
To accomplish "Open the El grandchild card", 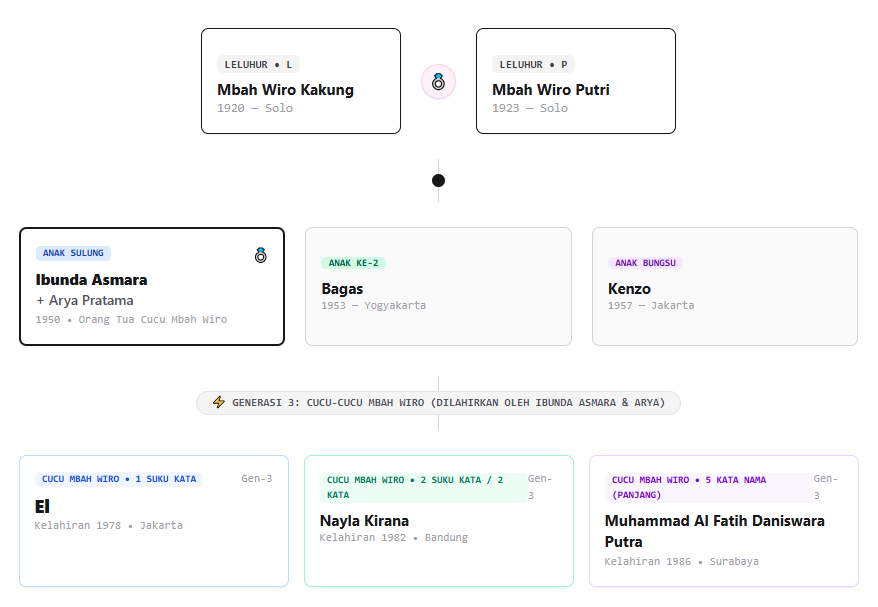I will click(x=154, y=521).
